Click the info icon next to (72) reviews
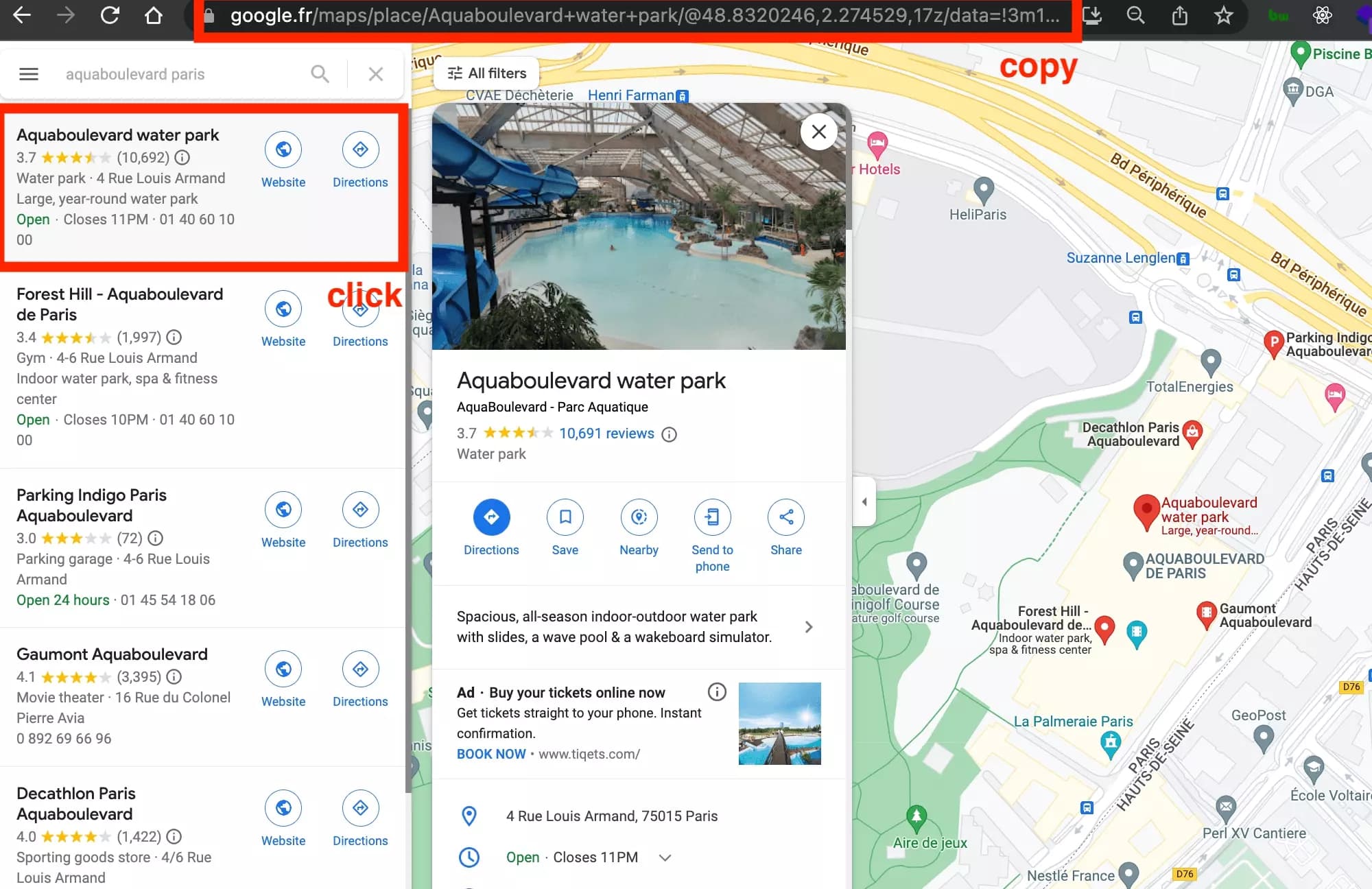The image size is (1372, 889). 156,538
